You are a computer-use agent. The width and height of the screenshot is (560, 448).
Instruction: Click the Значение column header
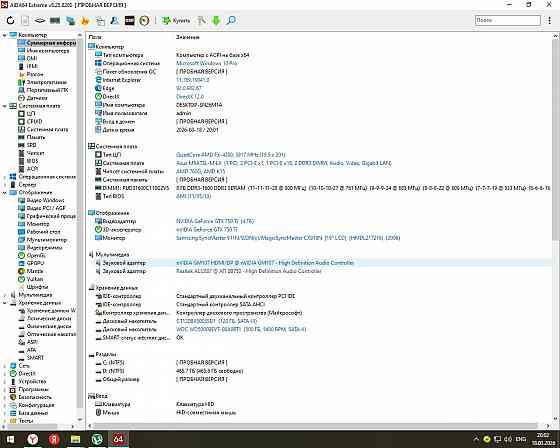[188, 37]
